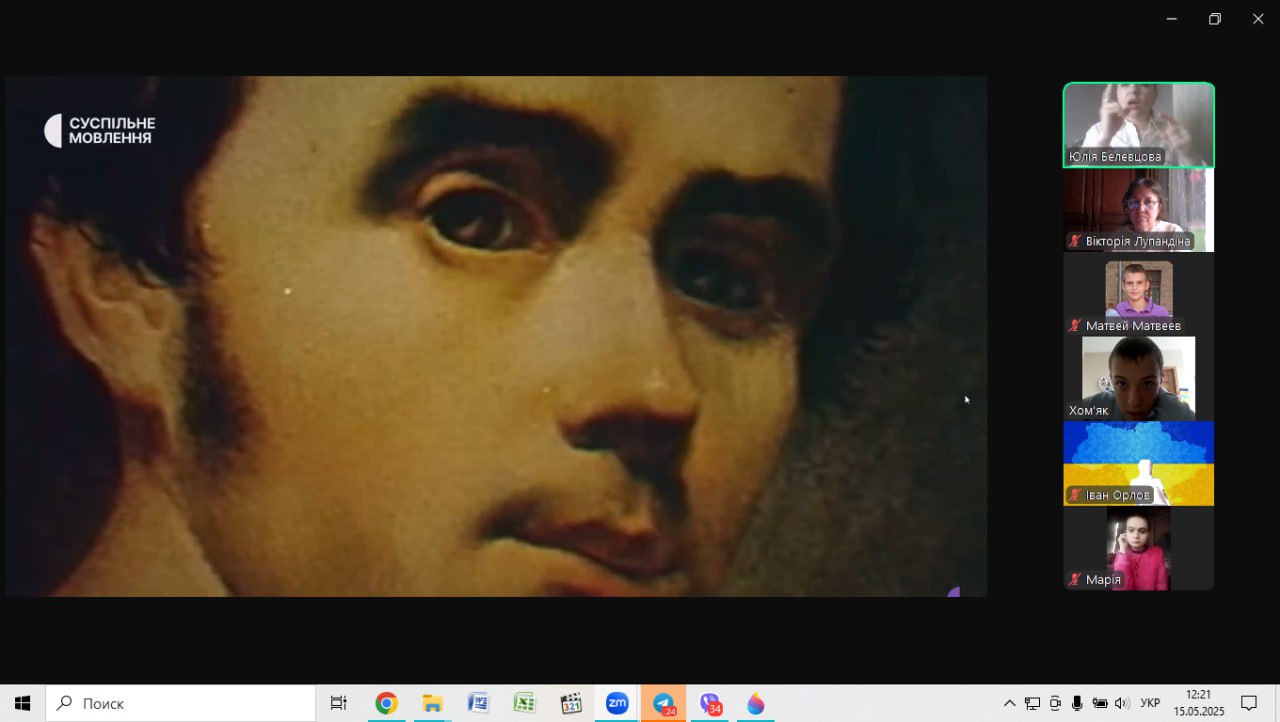Expand the hidden system tray icons
The height and width of the screenshot is (722, 1280).
coord(1010,703)
